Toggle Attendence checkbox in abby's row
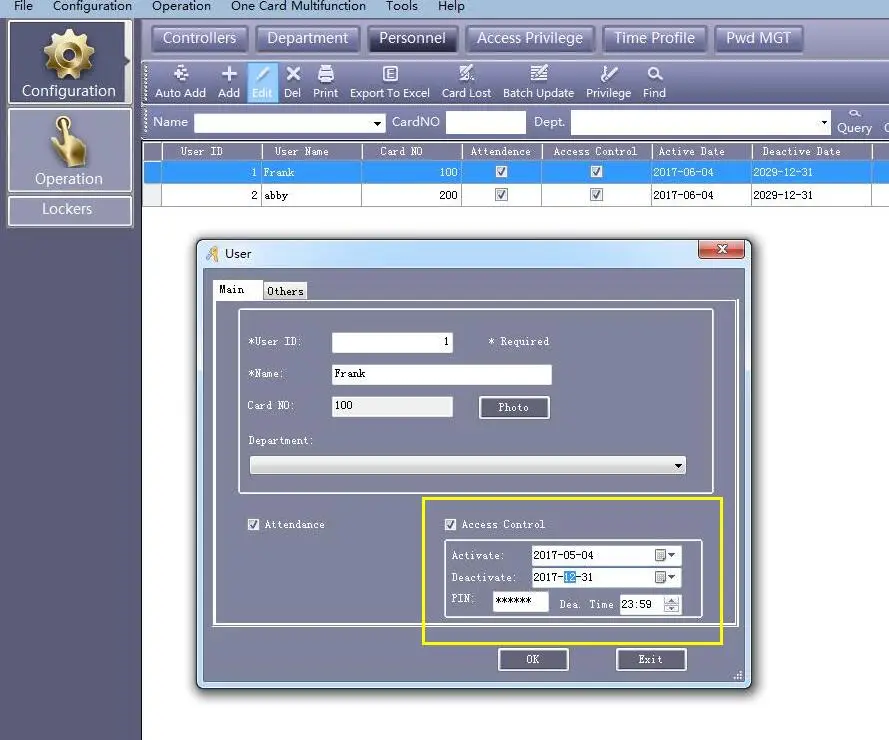Screen dimensions: 889x740 click(x=501, y=194)
